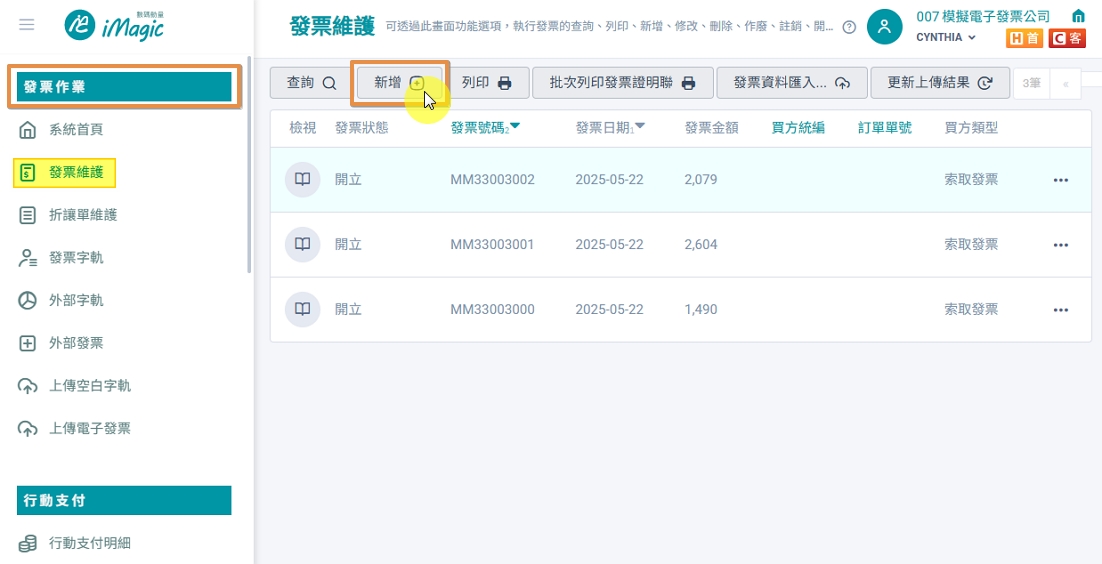The width and height of the screenshot is (1102, 564).
Task: Sort by 發票號碼 column arrow
Action: 515,127
